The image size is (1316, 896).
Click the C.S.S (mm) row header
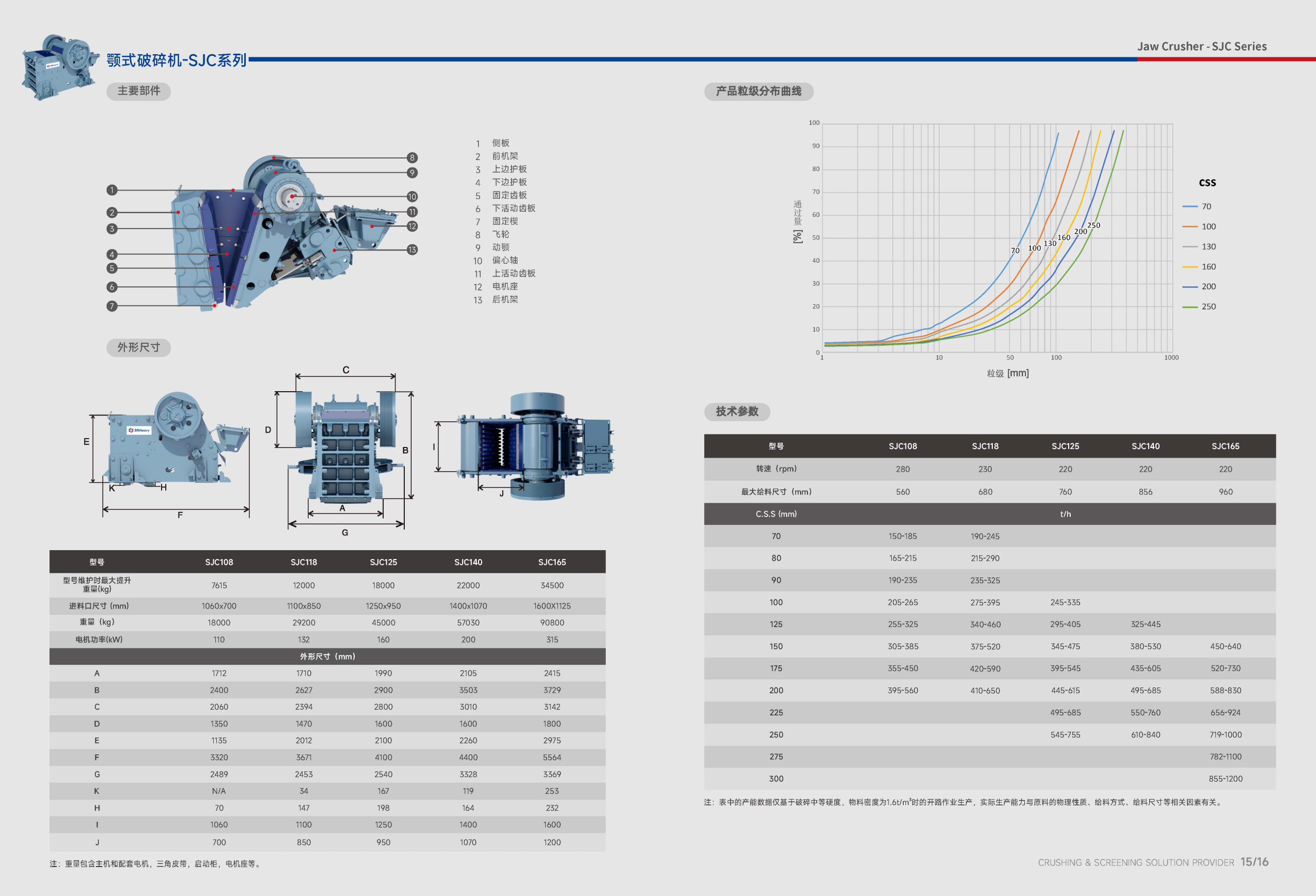776,514
